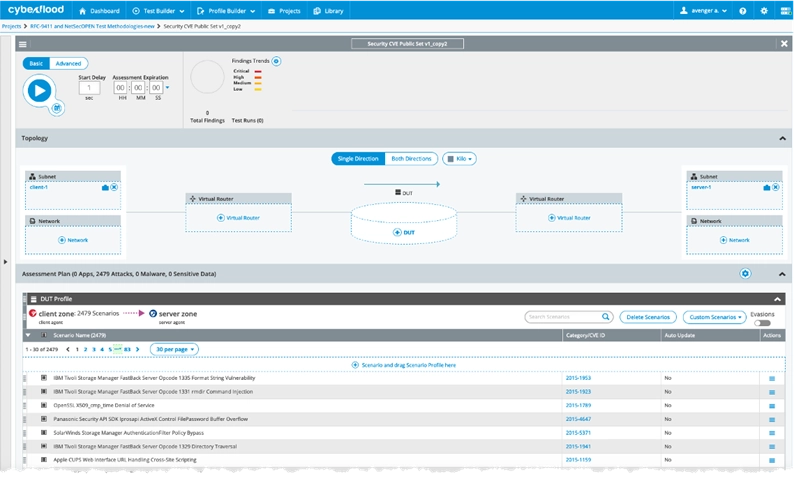794x485 pixels.
Task: Open settings via the top gear icon
Action: pyautogui.click(x=764, y=11)
